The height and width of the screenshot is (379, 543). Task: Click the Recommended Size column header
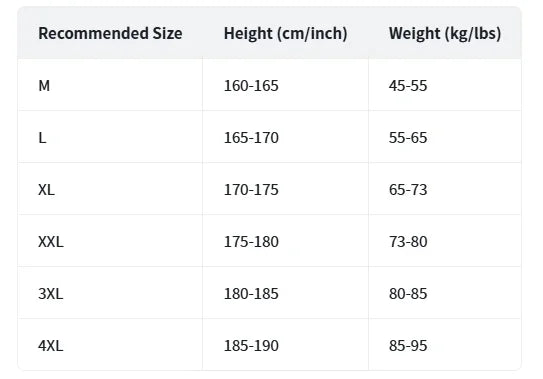tap(110, 34)
